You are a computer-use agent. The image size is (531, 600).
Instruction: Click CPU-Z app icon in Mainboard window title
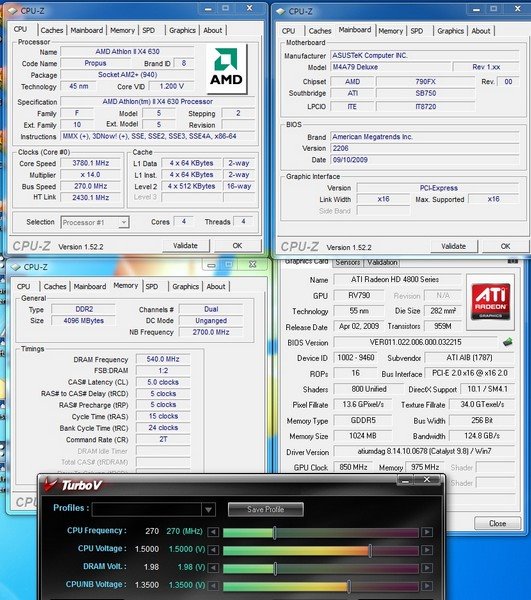(x=281, y=11)
